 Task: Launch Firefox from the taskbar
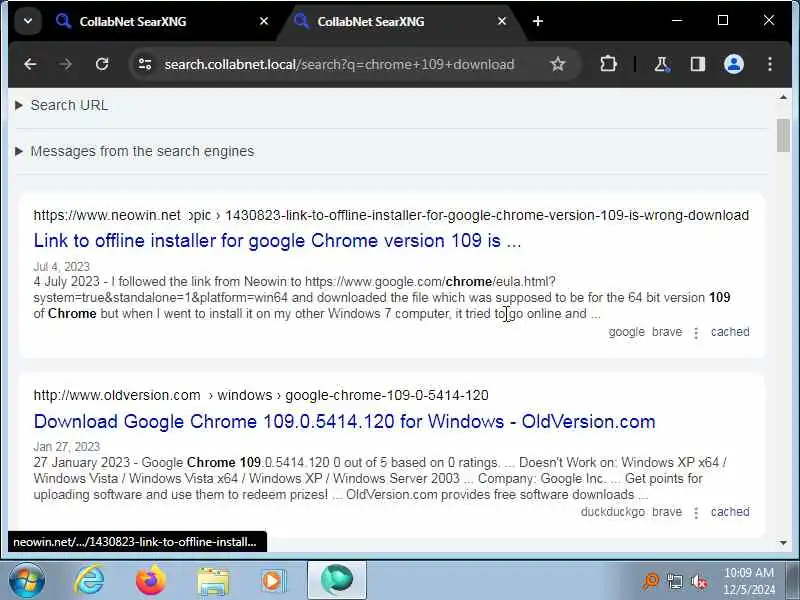[151, 581]
